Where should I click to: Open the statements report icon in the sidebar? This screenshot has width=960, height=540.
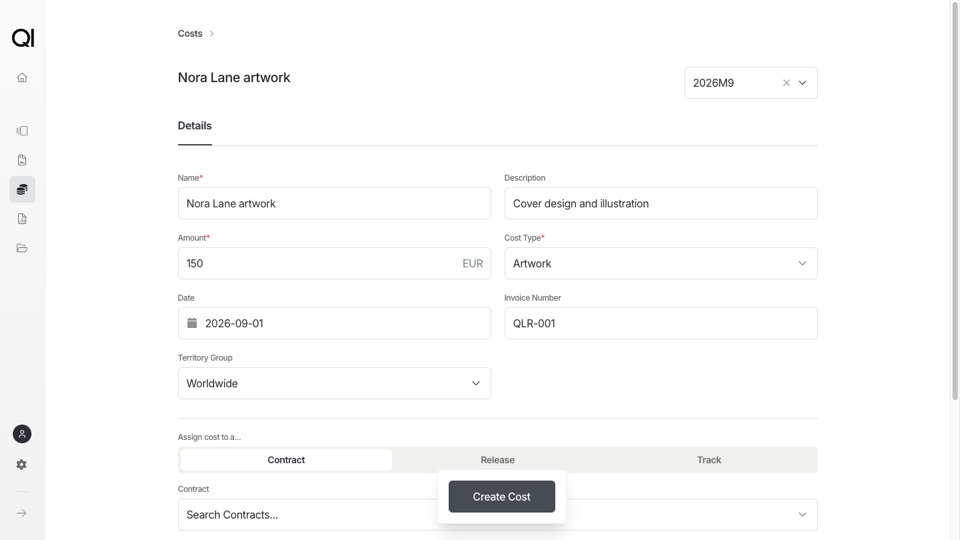(x=22, y=219)
